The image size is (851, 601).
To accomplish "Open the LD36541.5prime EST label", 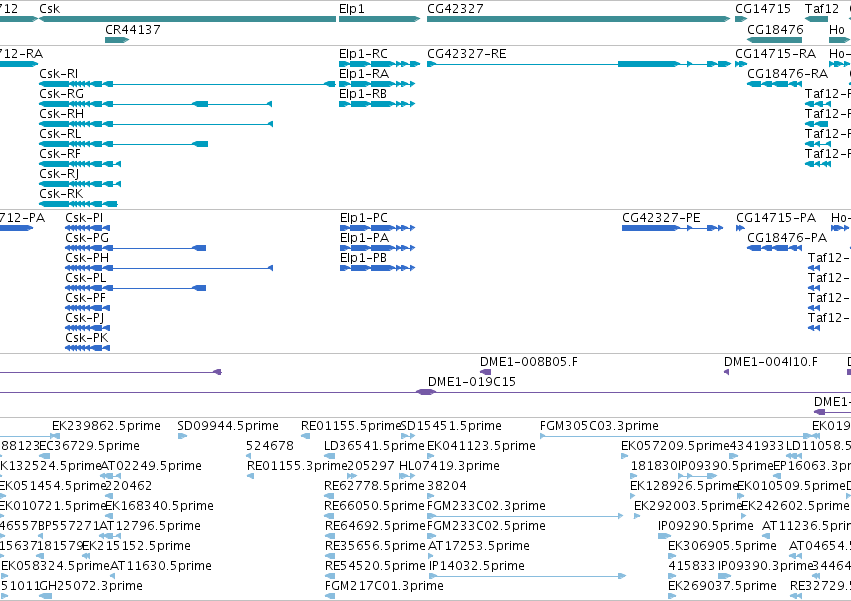I will click(374, 446).
